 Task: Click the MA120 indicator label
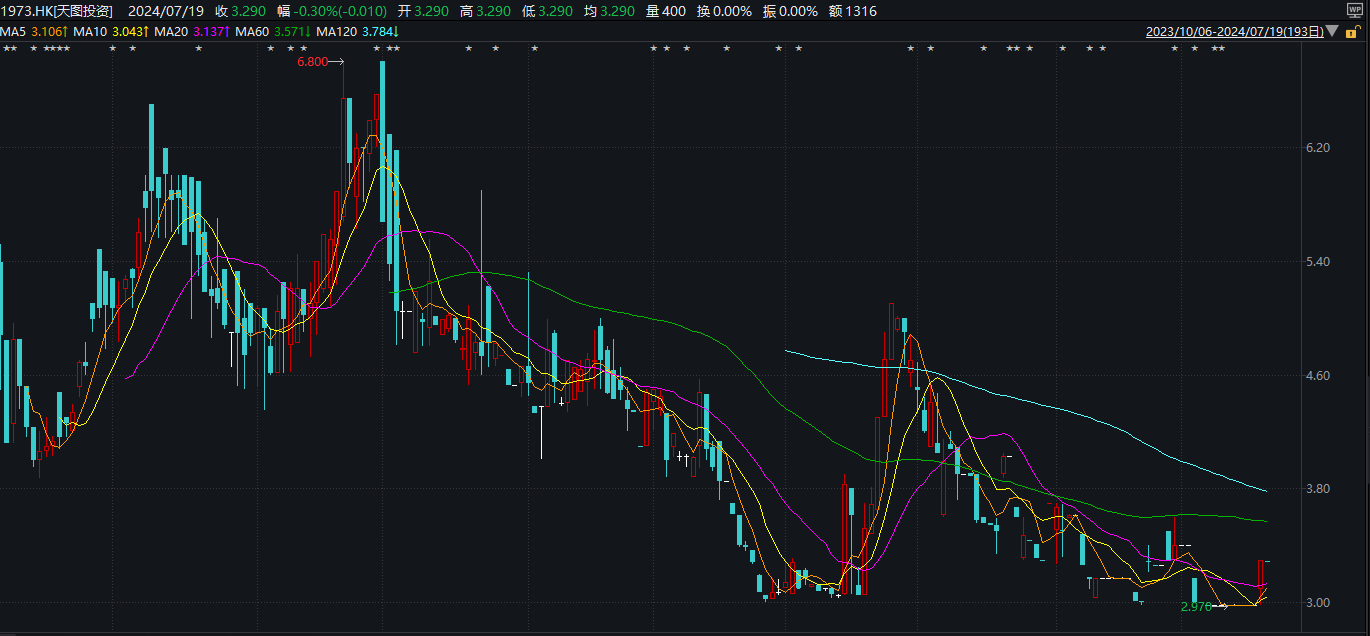click(337, 31)
